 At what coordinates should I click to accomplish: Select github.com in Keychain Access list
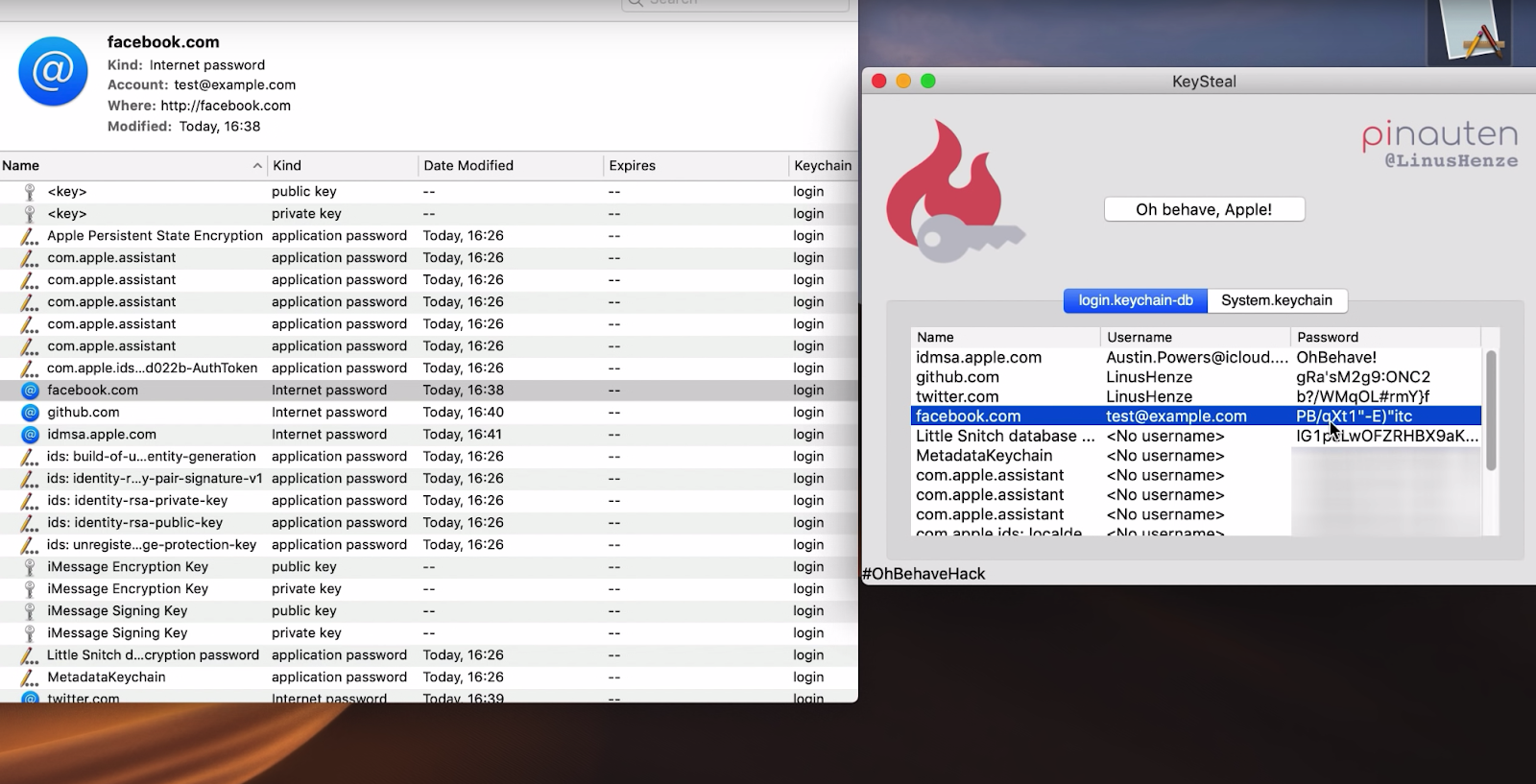[428, 413]
